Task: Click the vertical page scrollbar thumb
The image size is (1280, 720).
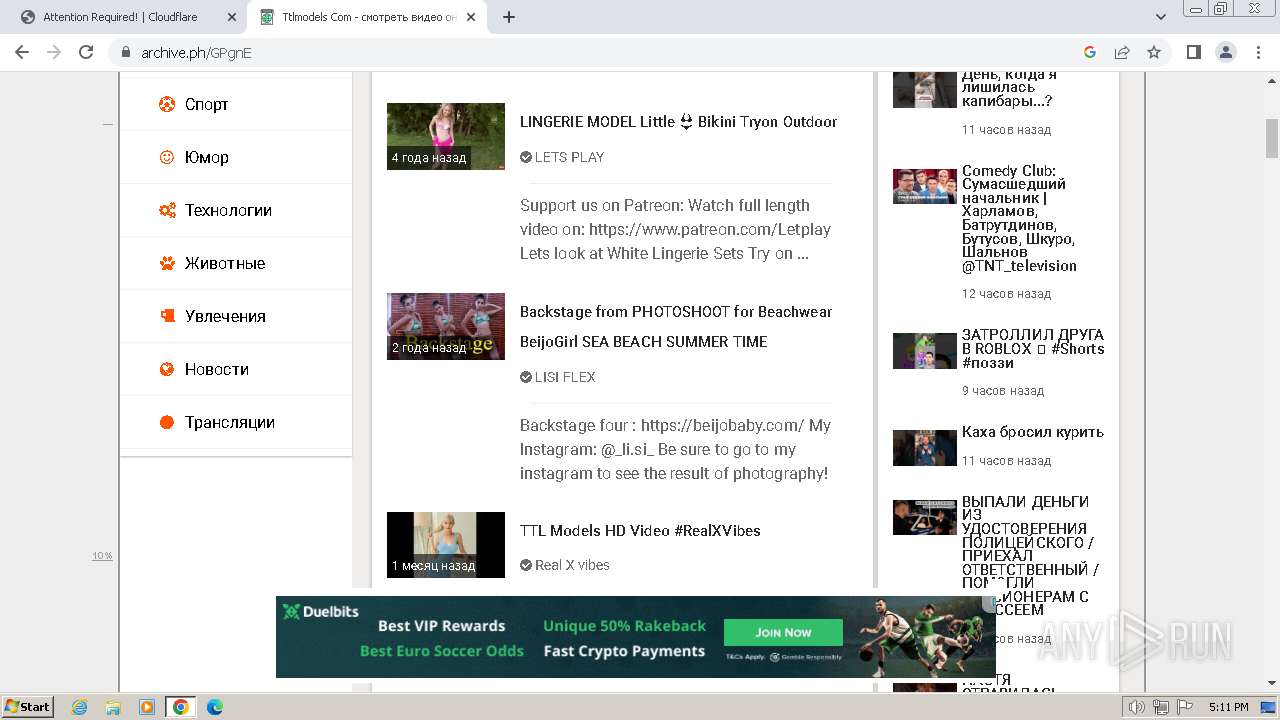Action: click(1272, 137)
